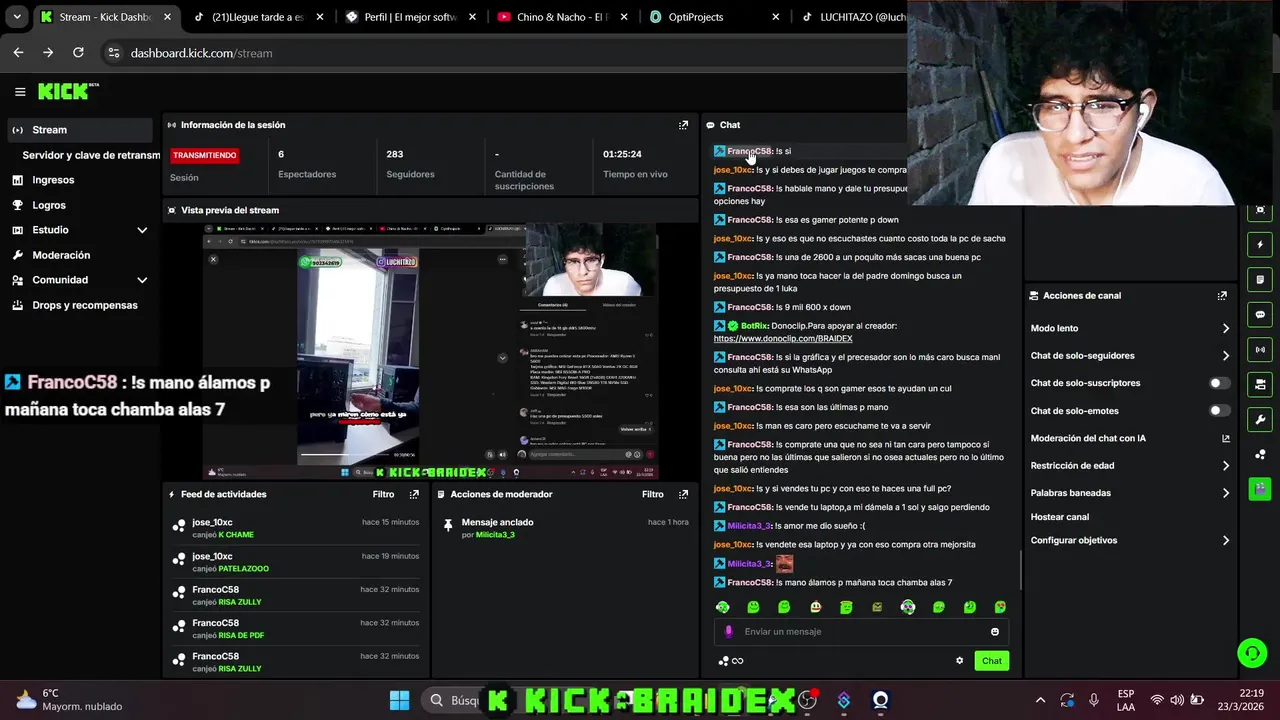
Task: Reload the page with browser refresh button
Action: coord(78,53)
